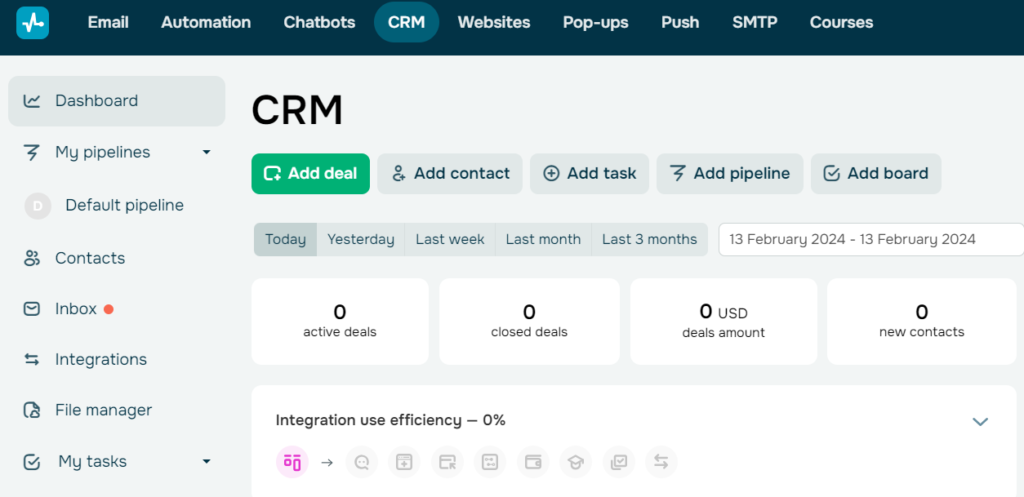Collapse the Integration use efficiency panel

pos(980,421)
